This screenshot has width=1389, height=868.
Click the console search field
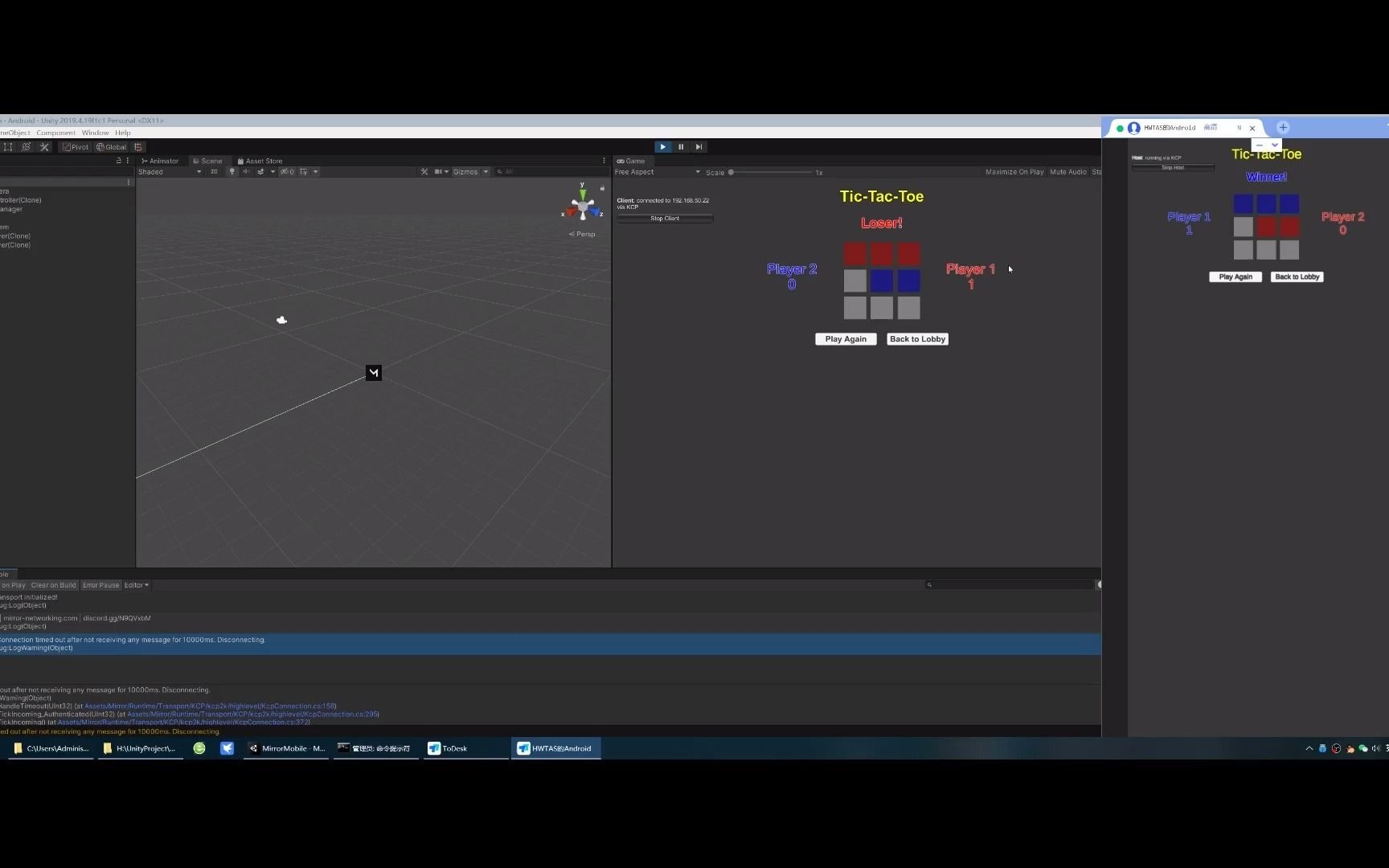[x=1010, y=585]
